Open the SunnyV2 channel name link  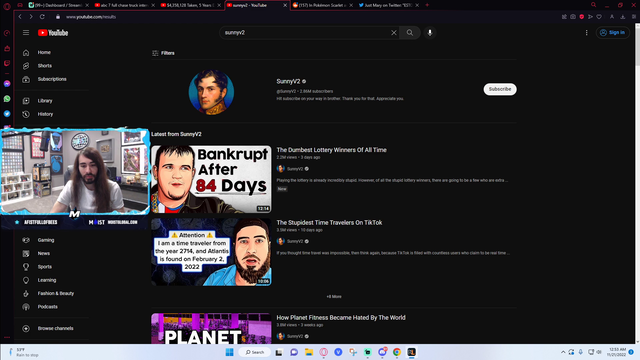pyautogui.click(x=288, y=81)
